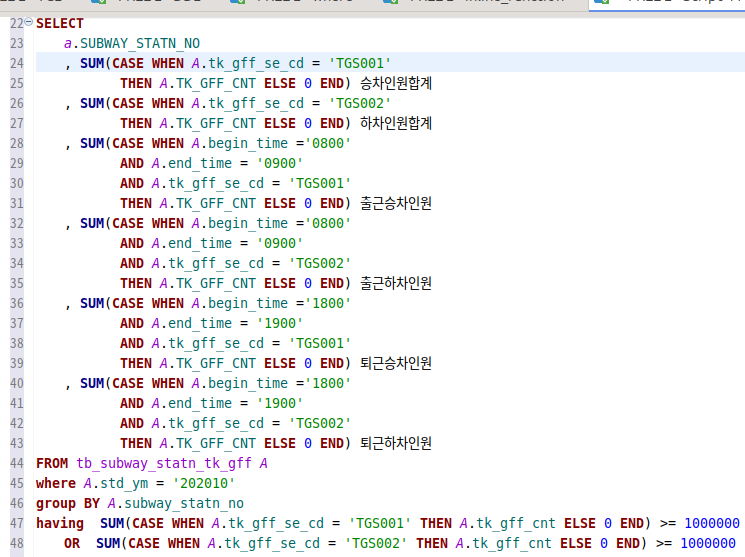This screenshot has height=557, width=745.
Task: Collapse the SELECT block fold toggle
Action: pyautogui.click(x=29, y=23)
